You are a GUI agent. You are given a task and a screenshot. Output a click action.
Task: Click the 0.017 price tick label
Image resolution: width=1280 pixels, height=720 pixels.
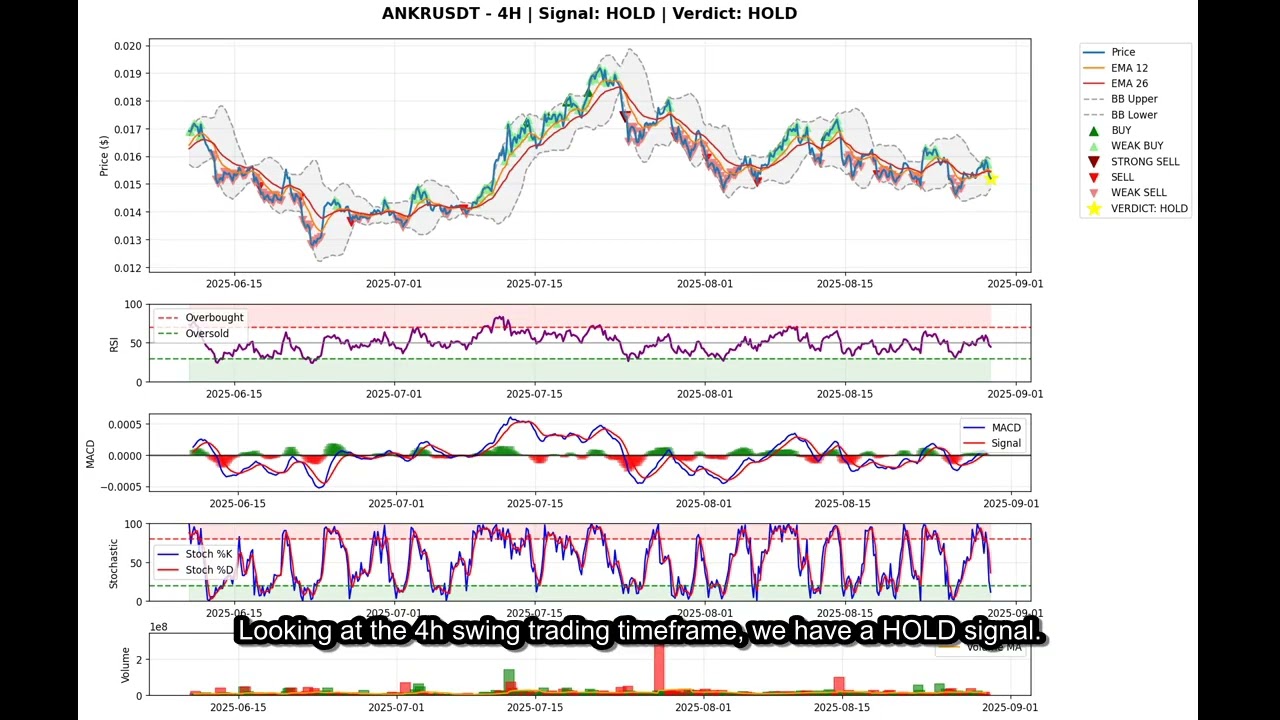(x=127, y=129)
